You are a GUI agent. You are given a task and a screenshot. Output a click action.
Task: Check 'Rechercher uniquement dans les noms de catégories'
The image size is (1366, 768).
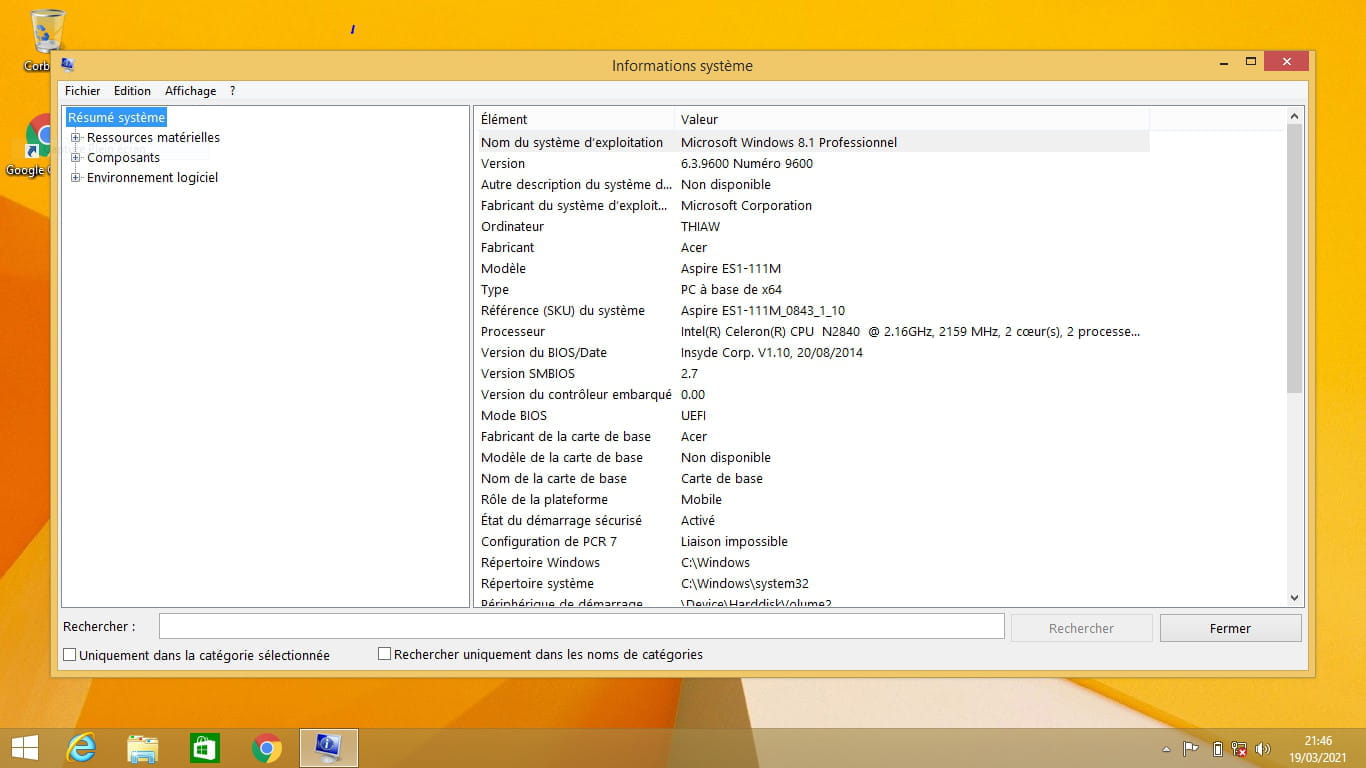click(x=384, y=654)
